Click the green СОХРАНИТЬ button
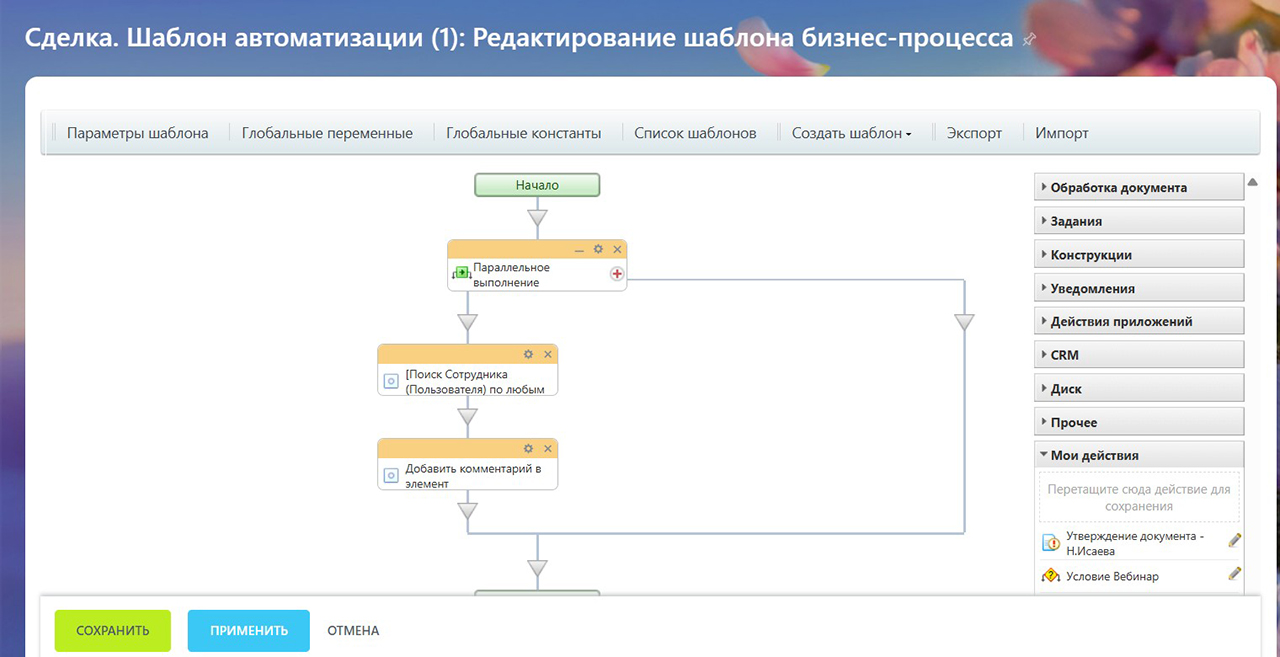This screenshot has width=1280, height=657. tap(113, 631)
